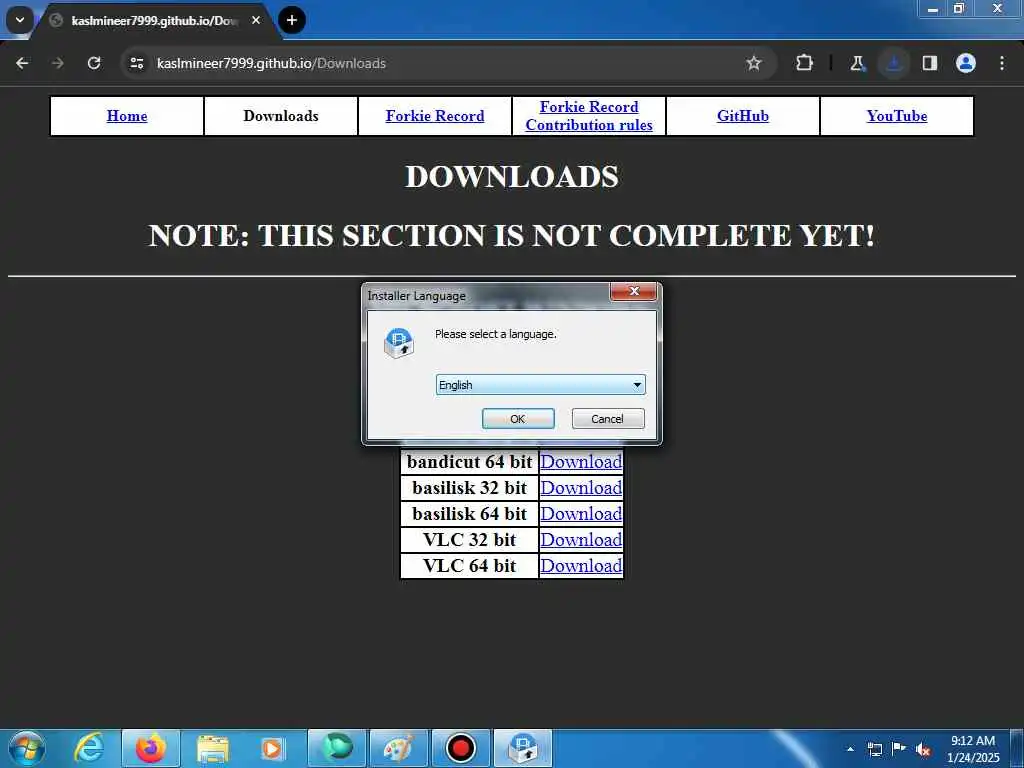Download bandicut 64 bit
The height and width of the screenshot is (768, 1024).
pyautogui.click(x=581, y=462)
